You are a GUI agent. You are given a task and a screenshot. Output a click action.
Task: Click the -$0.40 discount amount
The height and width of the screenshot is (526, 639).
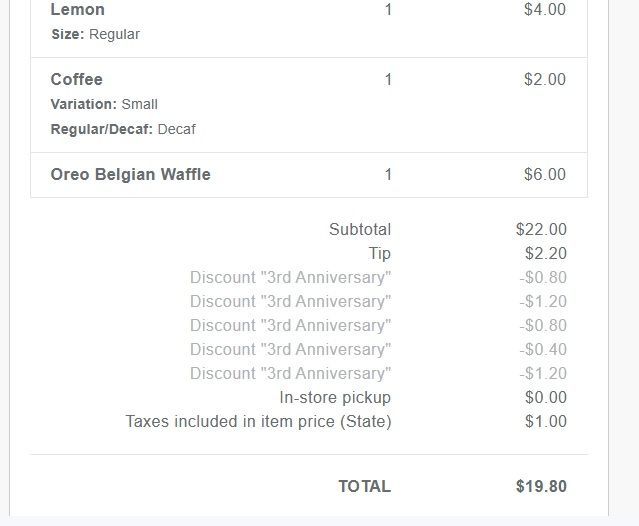coord(542,350)
